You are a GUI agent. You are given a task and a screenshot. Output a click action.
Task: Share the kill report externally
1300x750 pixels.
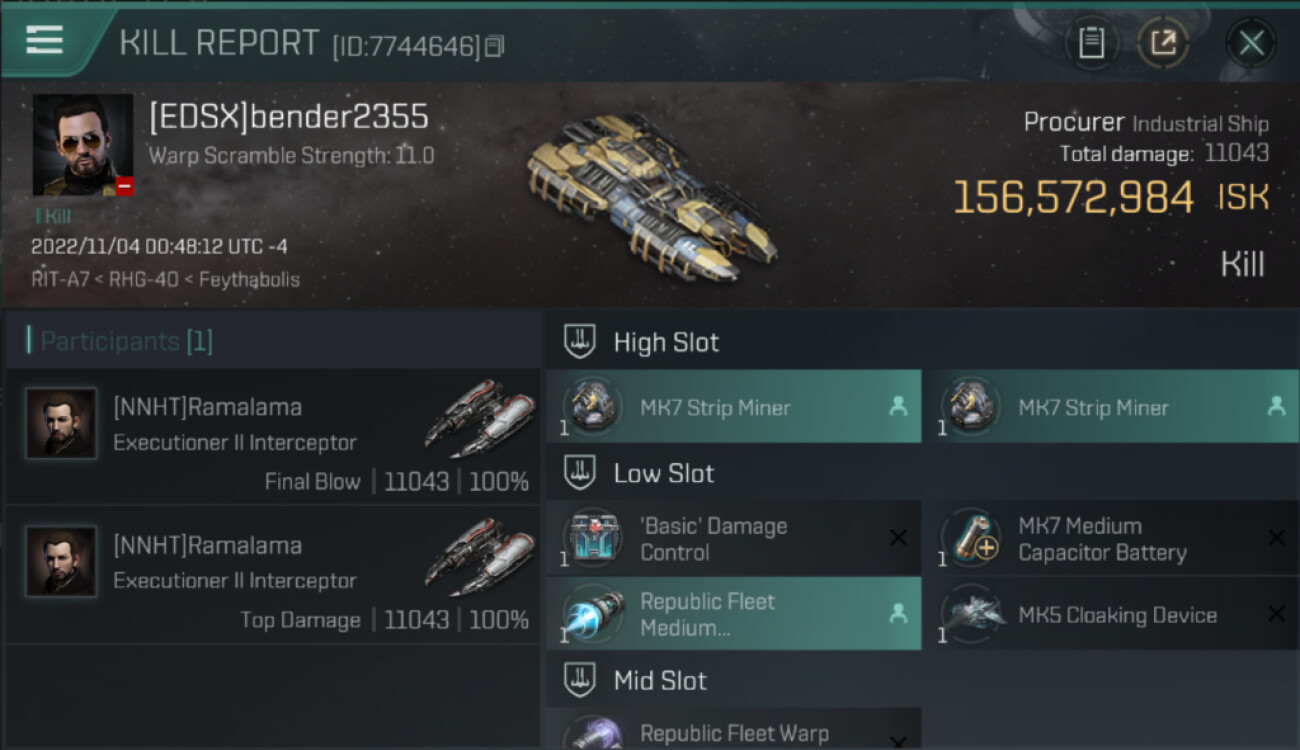[1163, 43]
